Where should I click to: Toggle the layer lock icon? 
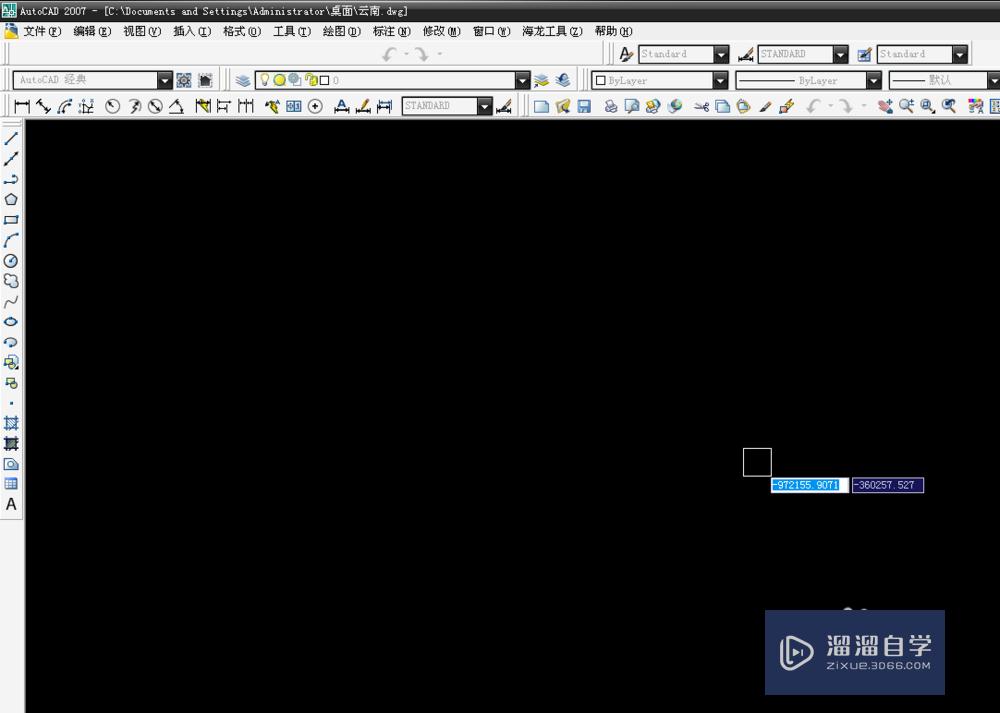(x=310, y=81)
